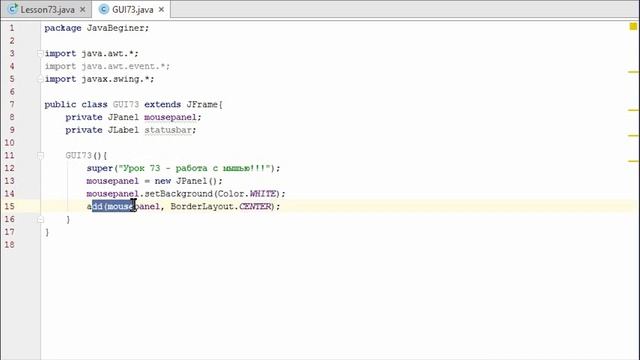Click 'Color.WHITE' on line 14

(x=247, y=193)
